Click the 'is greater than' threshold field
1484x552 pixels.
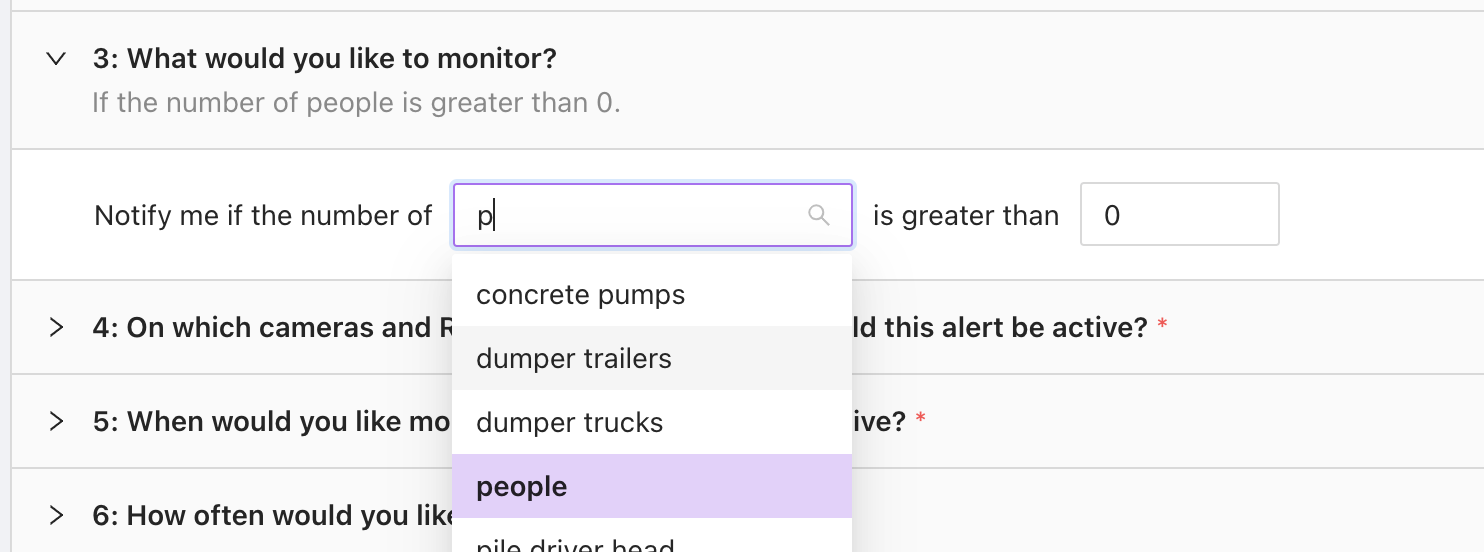[x=1179, y=214]
